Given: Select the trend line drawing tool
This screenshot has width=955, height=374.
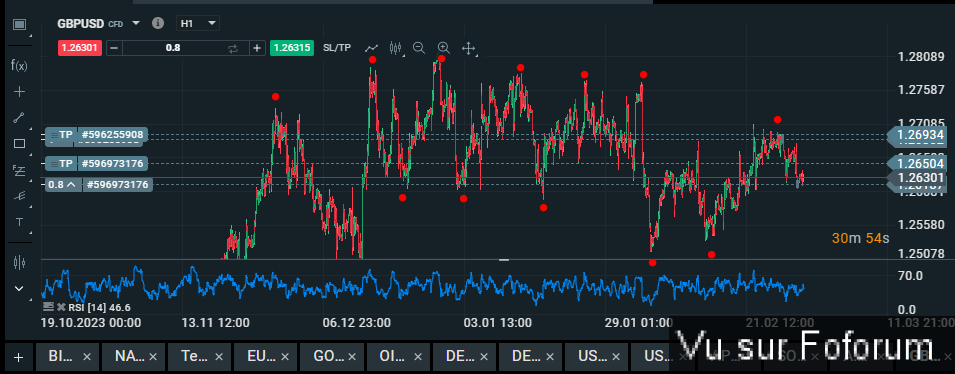Looking at the screenshot, I should click(19, 118).
